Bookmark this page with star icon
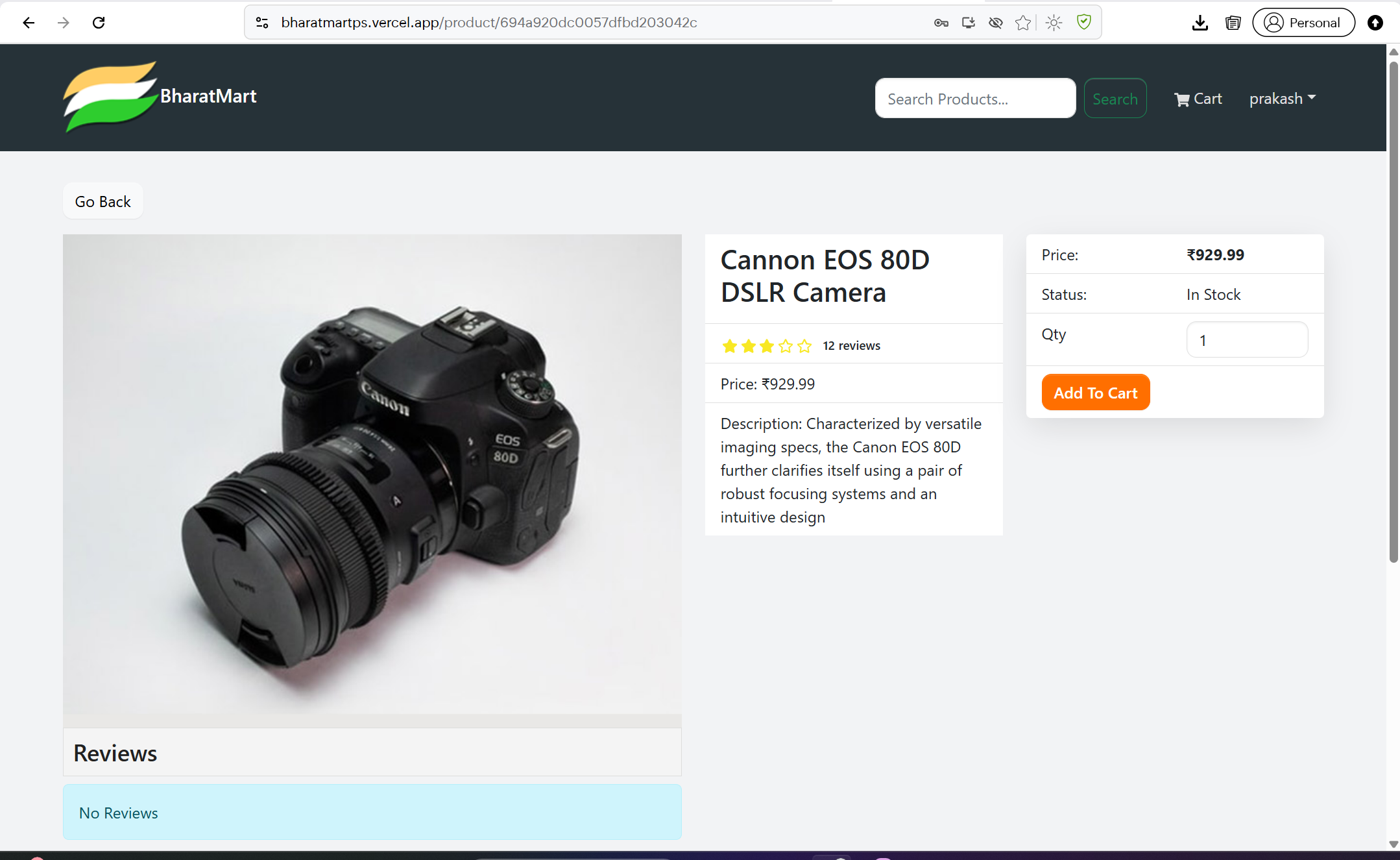 click(1023, 23)
